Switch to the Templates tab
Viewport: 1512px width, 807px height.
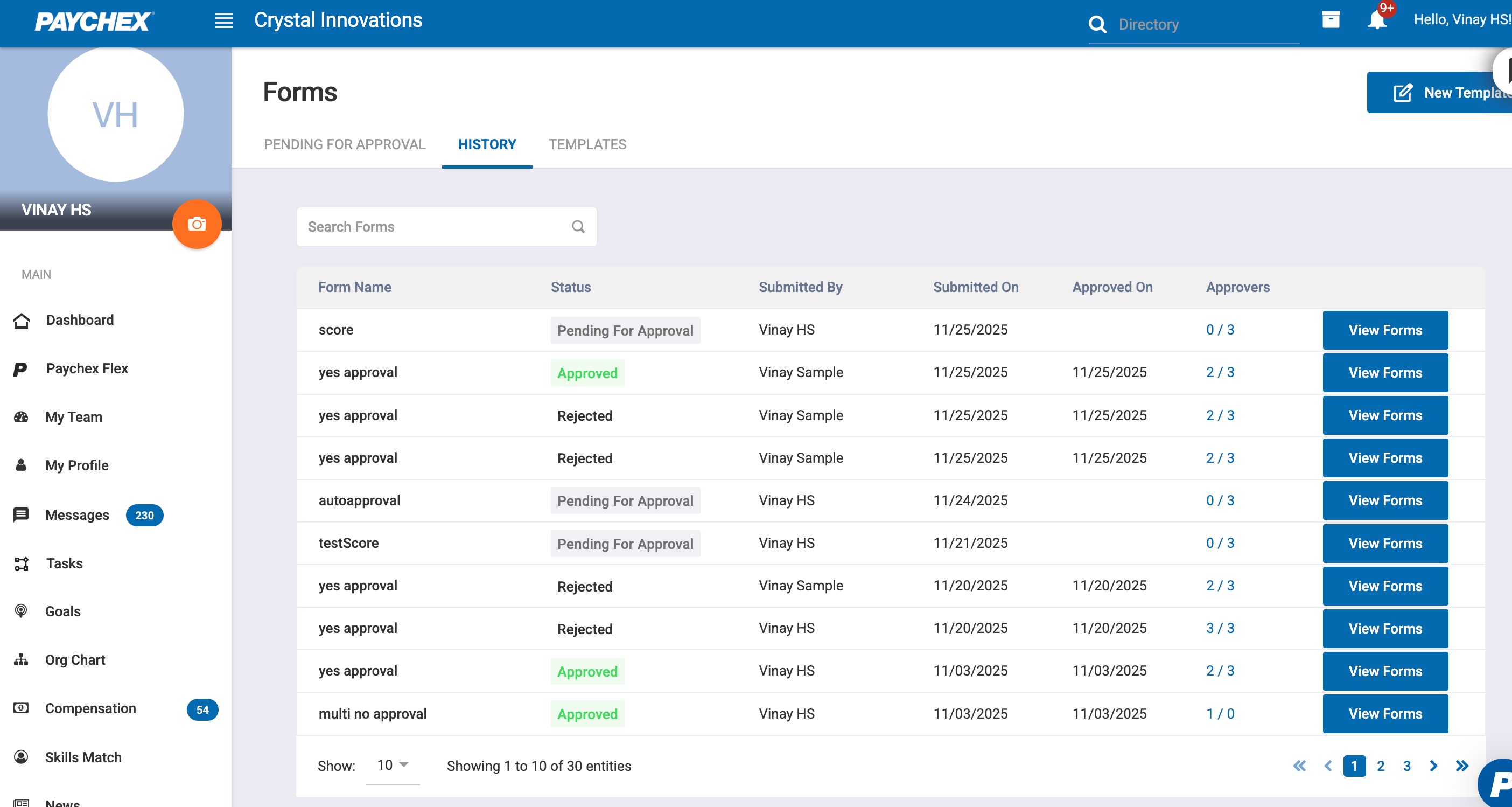(x=587, y=144)
